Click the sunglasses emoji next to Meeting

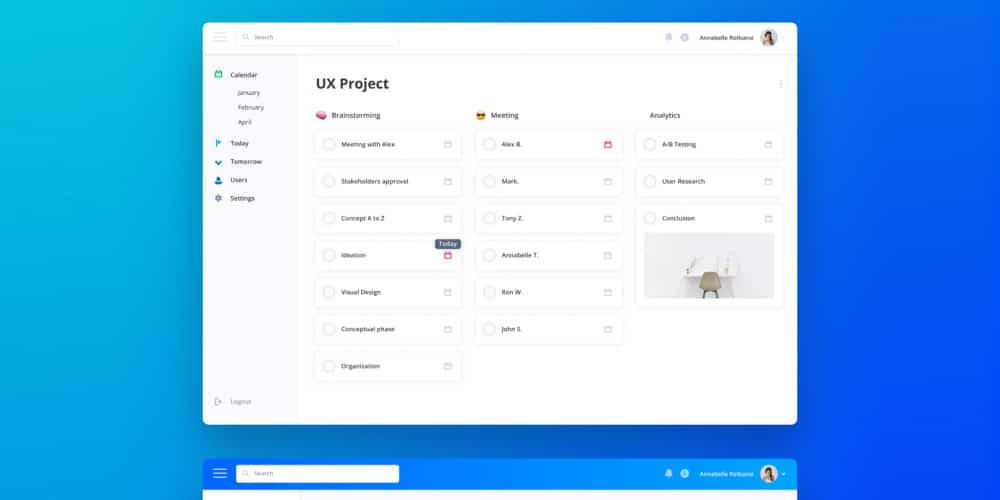click(481, 115)
